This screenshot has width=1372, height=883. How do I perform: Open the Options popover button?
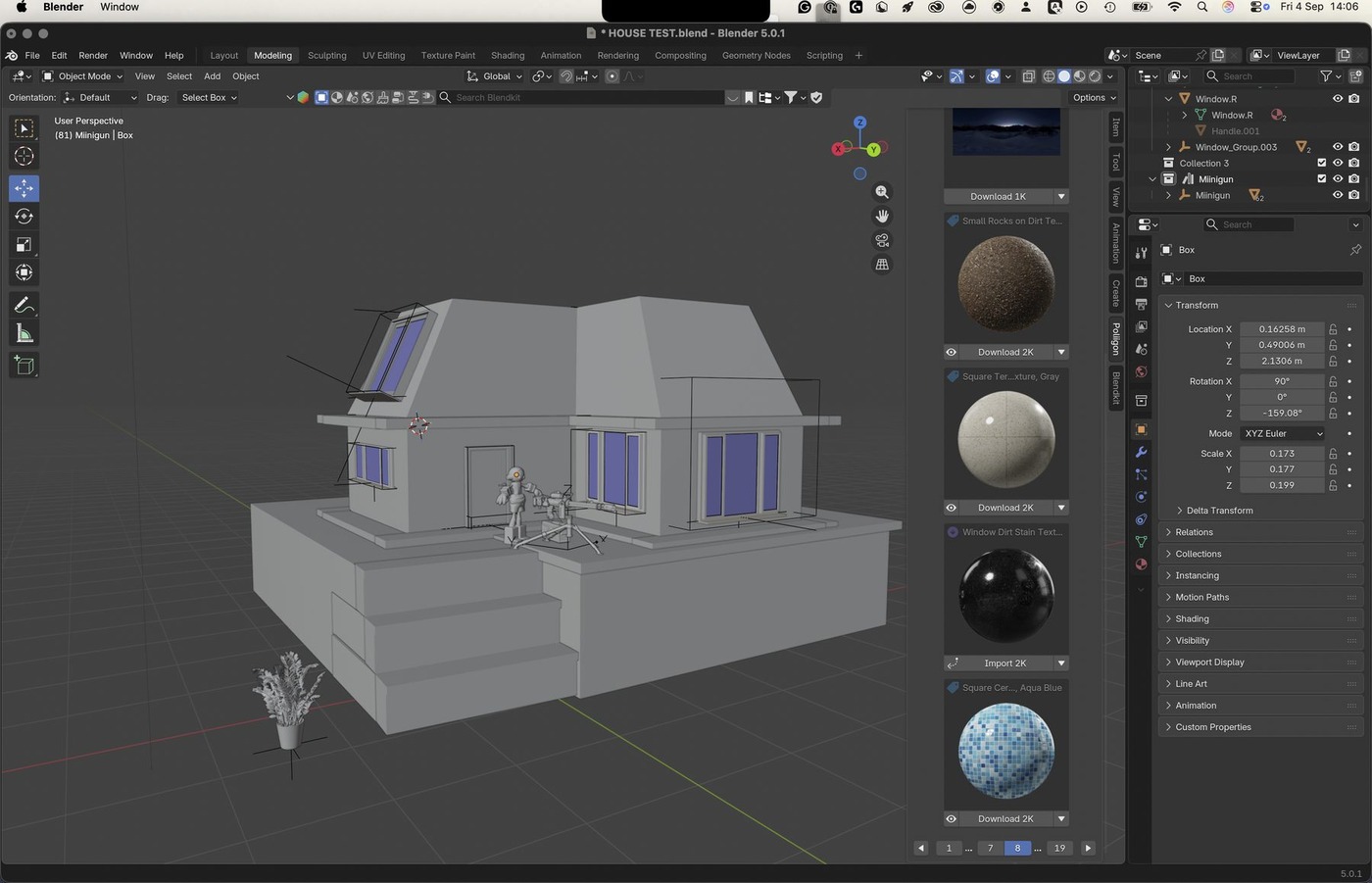[1094, 98]
